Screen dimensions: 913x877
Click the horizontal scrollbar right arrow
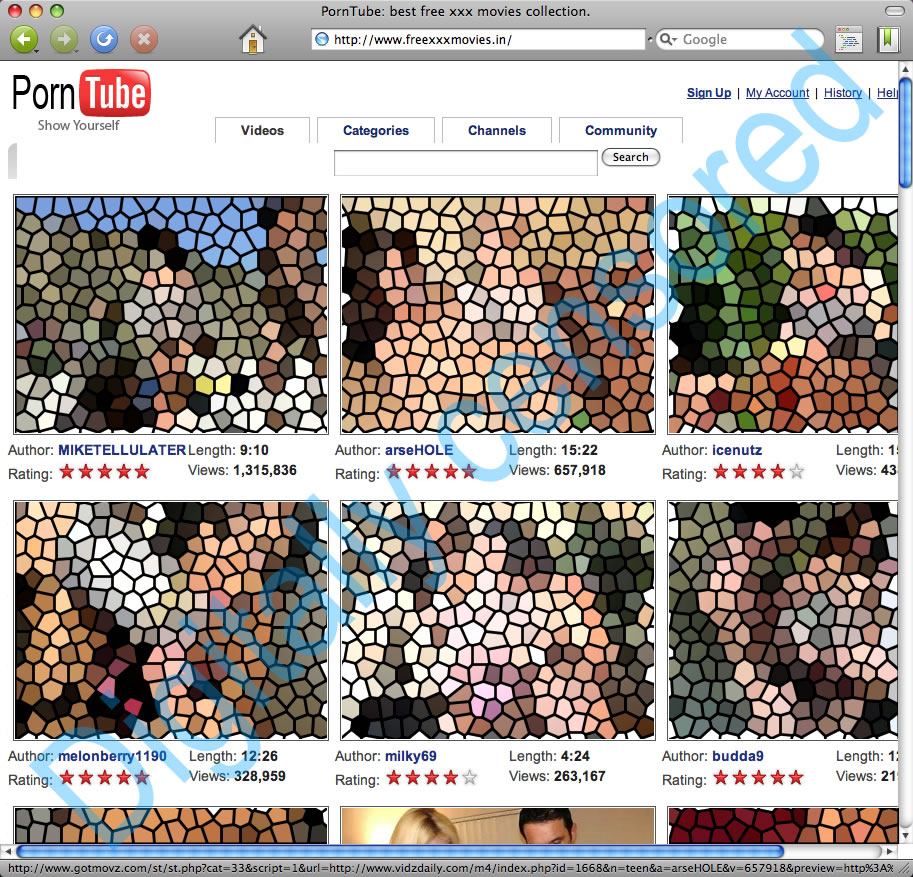[x=890, y=851]
